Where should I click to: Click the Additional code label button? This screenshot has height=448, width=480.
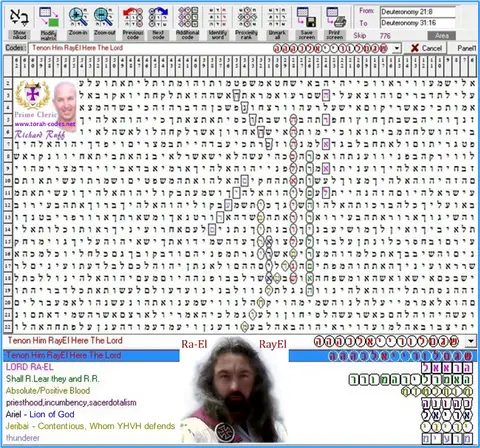point(187,35)
